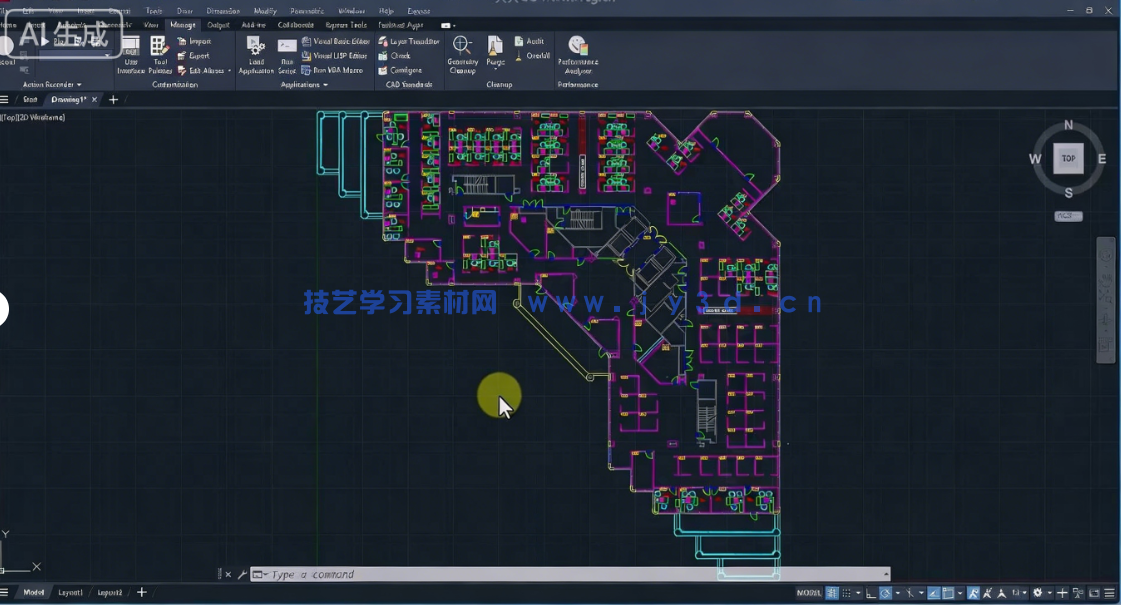Toggle Snap Mode in the status bar
The height and width of the screenshot is (605, 1121).
click(847, 592)
